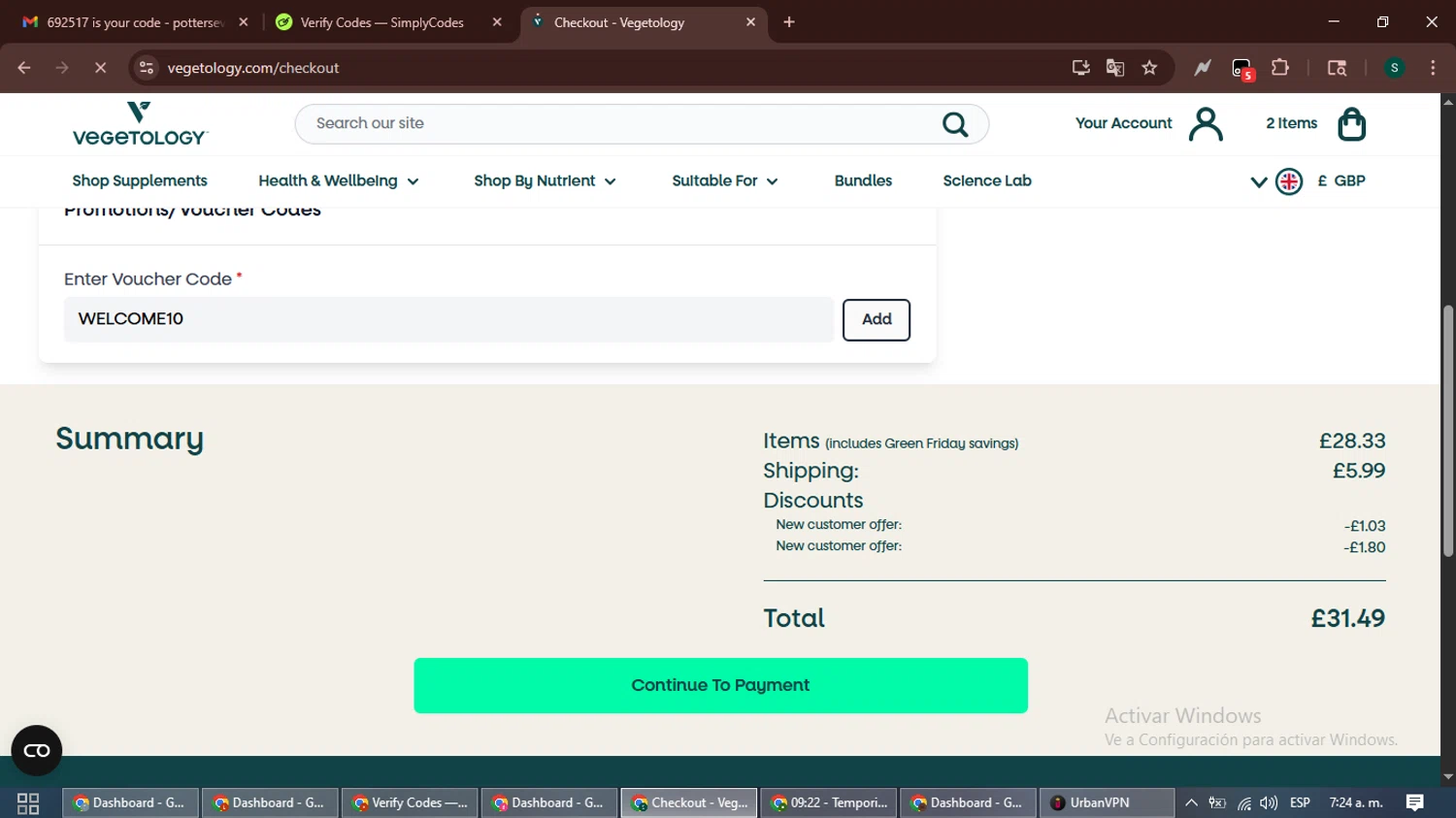Click the search magnifier icon

(955, 124)
